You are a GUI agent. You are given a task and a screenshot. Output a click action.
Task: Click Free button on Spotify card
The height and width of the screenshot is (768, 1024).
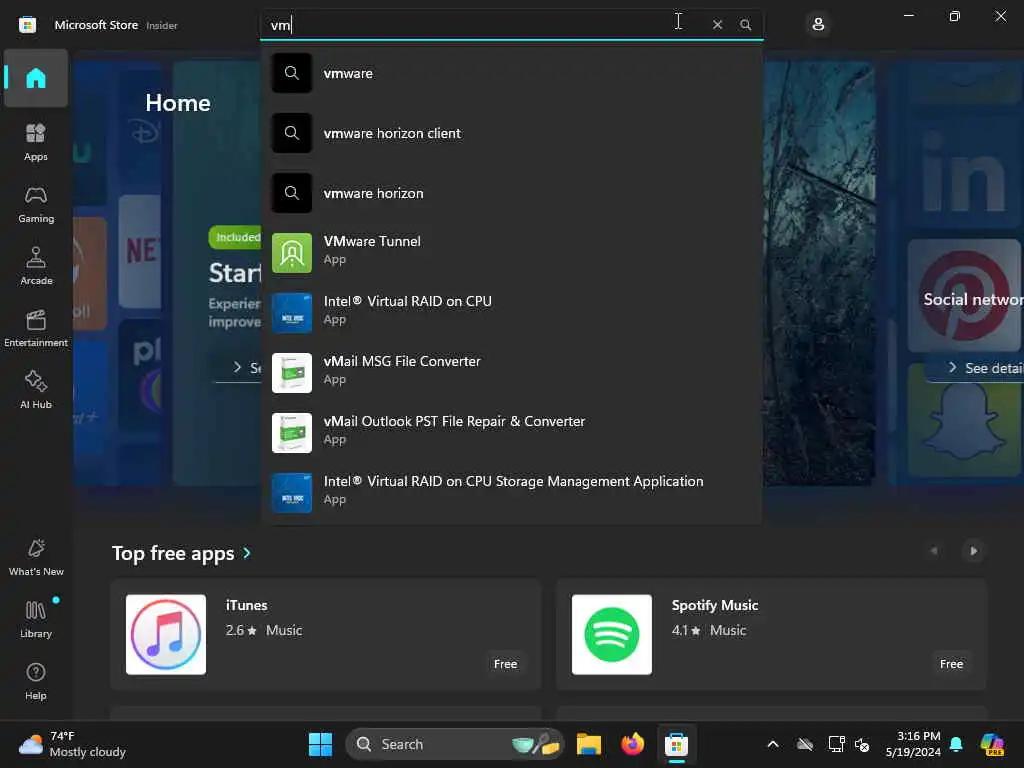point(952,664)
